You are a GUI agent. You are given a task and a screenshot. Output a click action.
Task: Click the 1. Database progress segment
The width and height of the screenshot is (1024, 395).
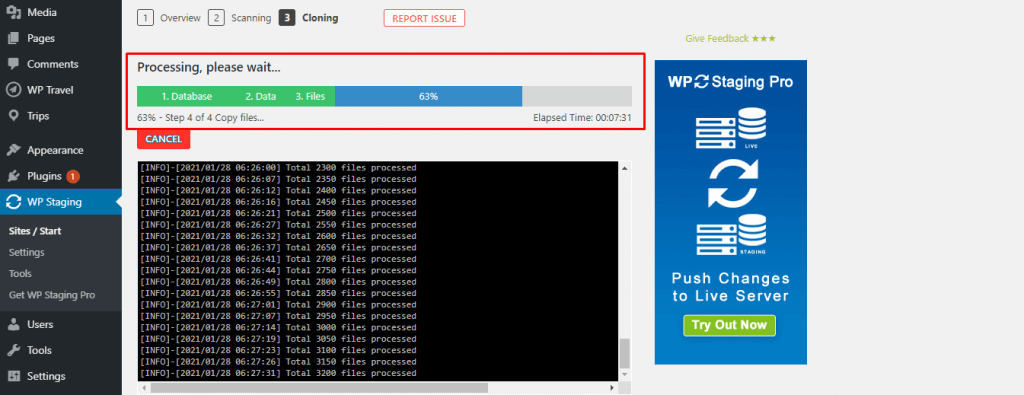tap(187, 96)
